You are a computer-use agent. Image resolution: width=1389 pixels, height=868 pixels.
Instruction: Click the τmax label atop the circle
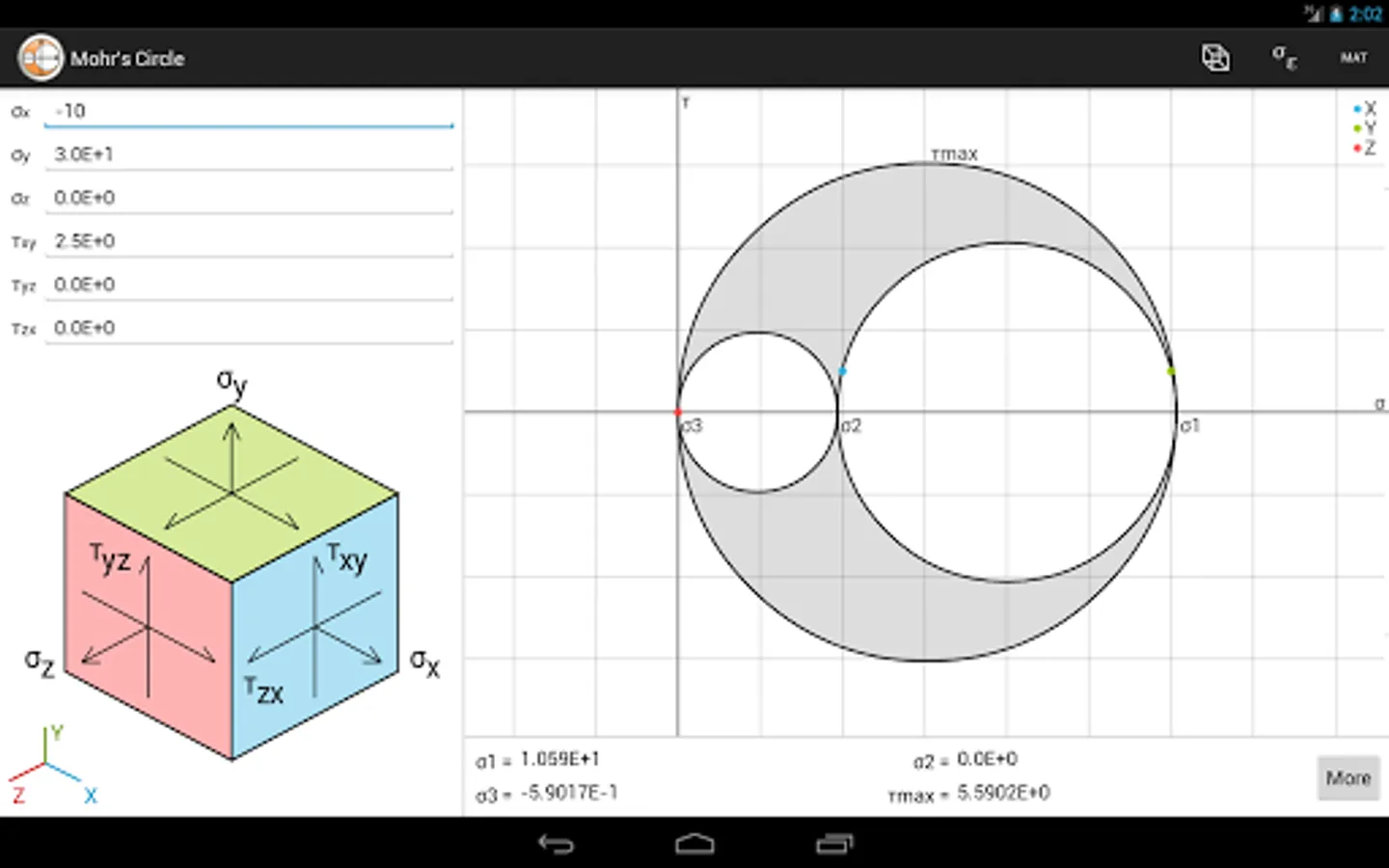pos(954,154)
